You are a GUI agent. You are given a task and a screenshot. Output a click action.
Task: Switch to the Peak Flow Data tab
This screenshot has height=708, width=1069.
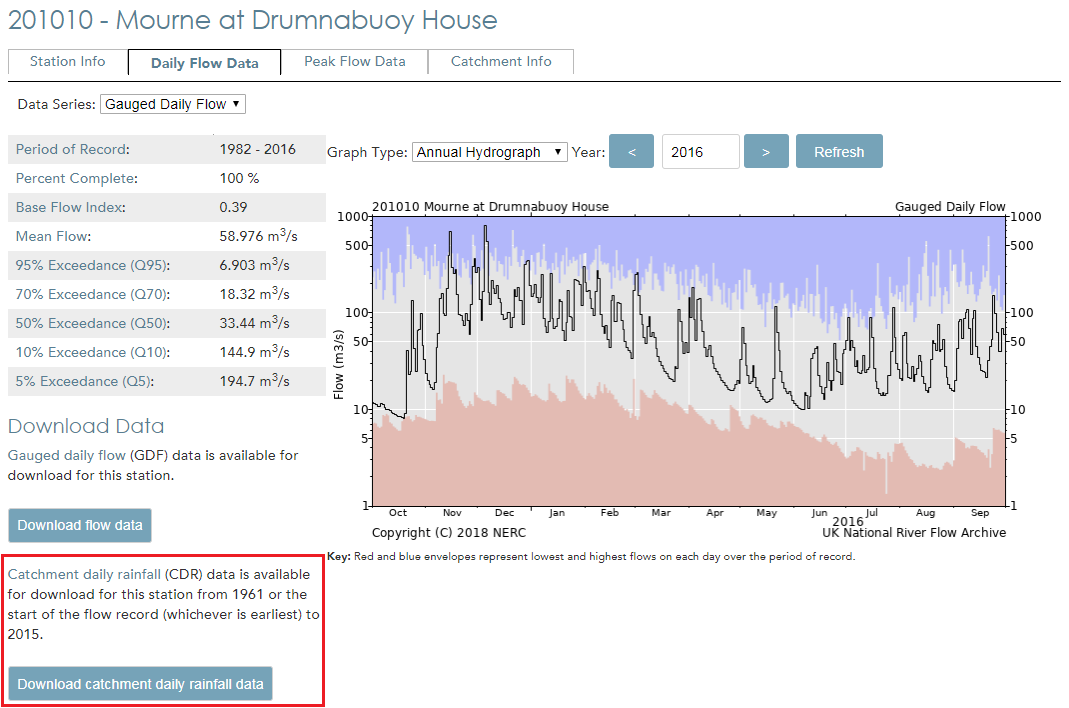[355, 61]
